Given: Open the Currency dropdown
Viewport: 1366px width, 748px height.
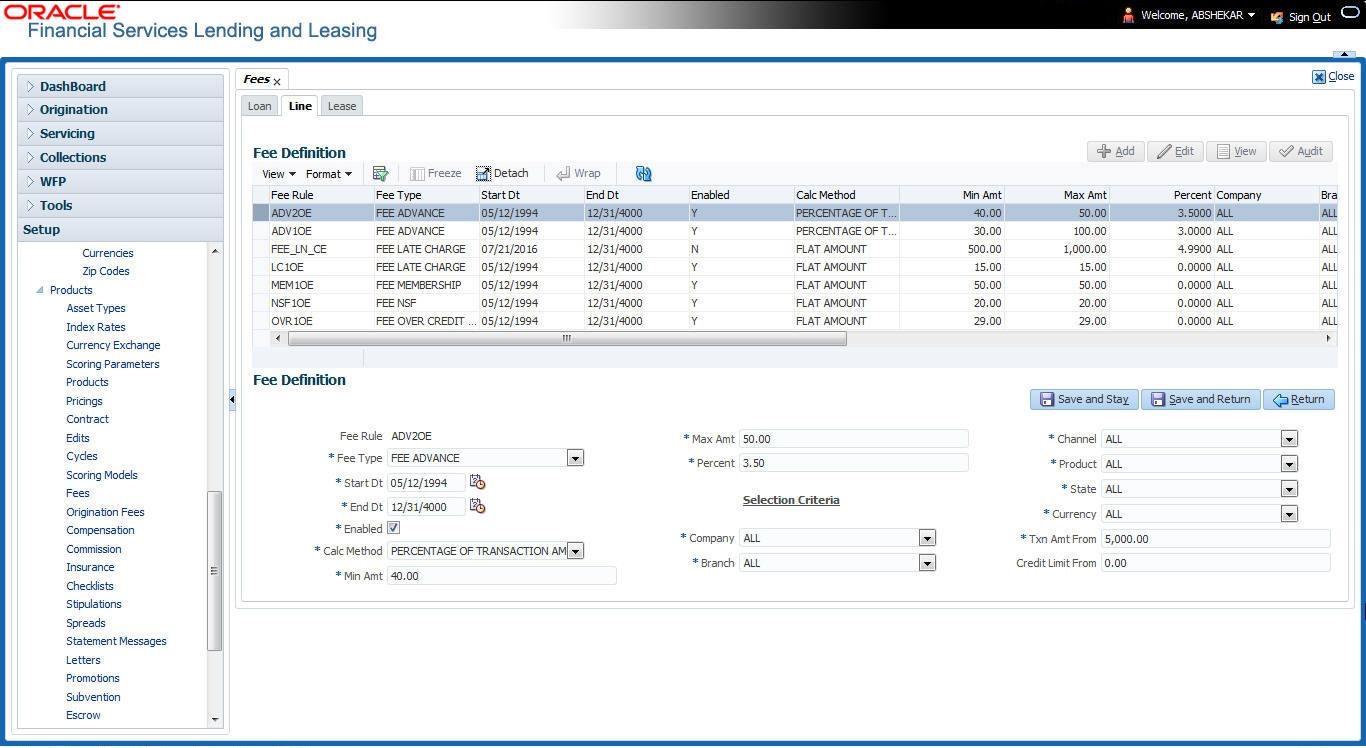Looking at the screenshot, I should pyautogui.click(x=1289, y=514).
